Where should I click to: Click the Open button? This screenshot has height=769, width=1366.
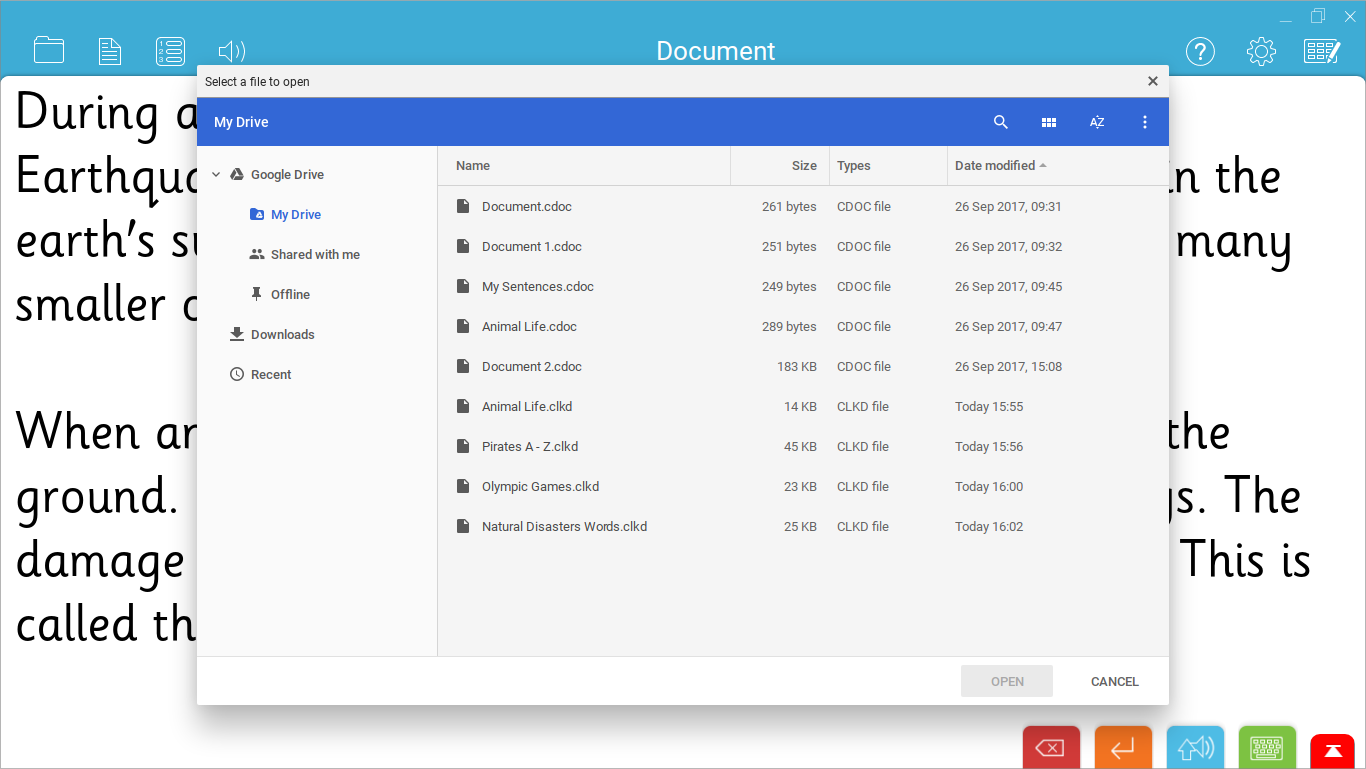pyautogui.click(x=1006, y=681)
